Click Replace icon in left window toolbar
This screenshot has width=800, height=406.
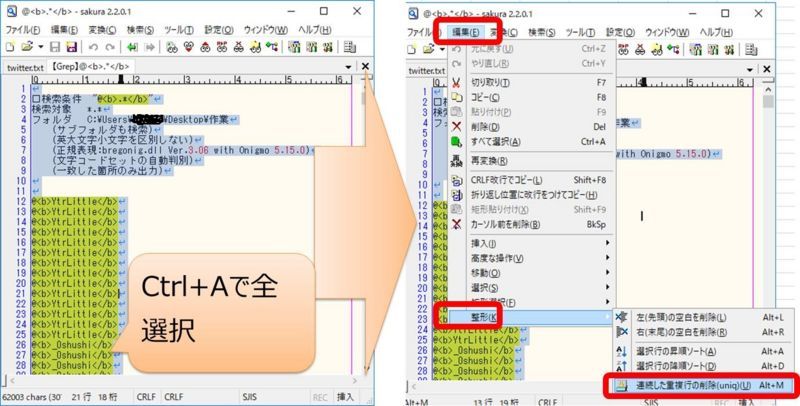(x=222, y=47)
